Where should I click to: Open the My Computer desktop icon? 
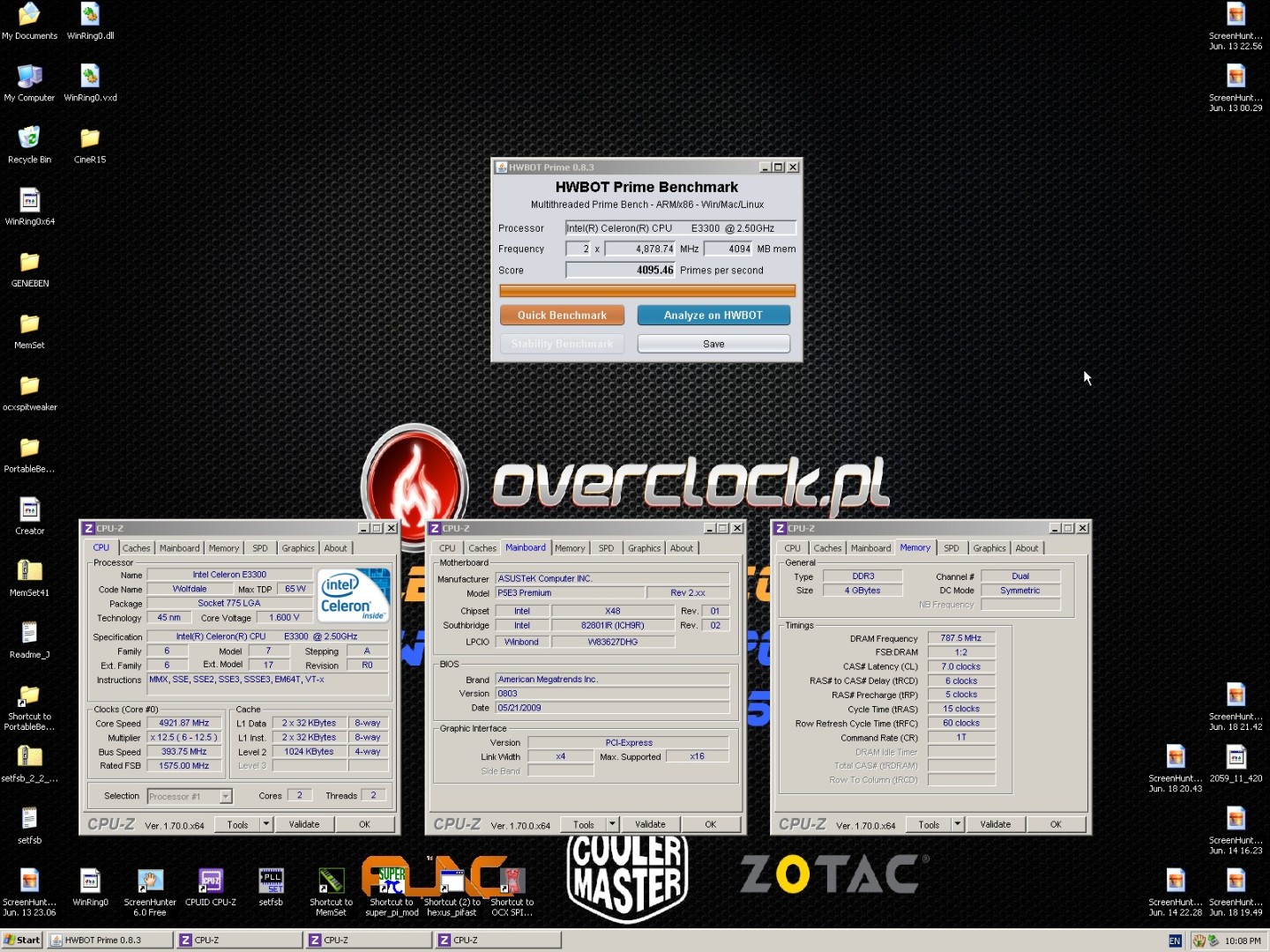[29, 83]
